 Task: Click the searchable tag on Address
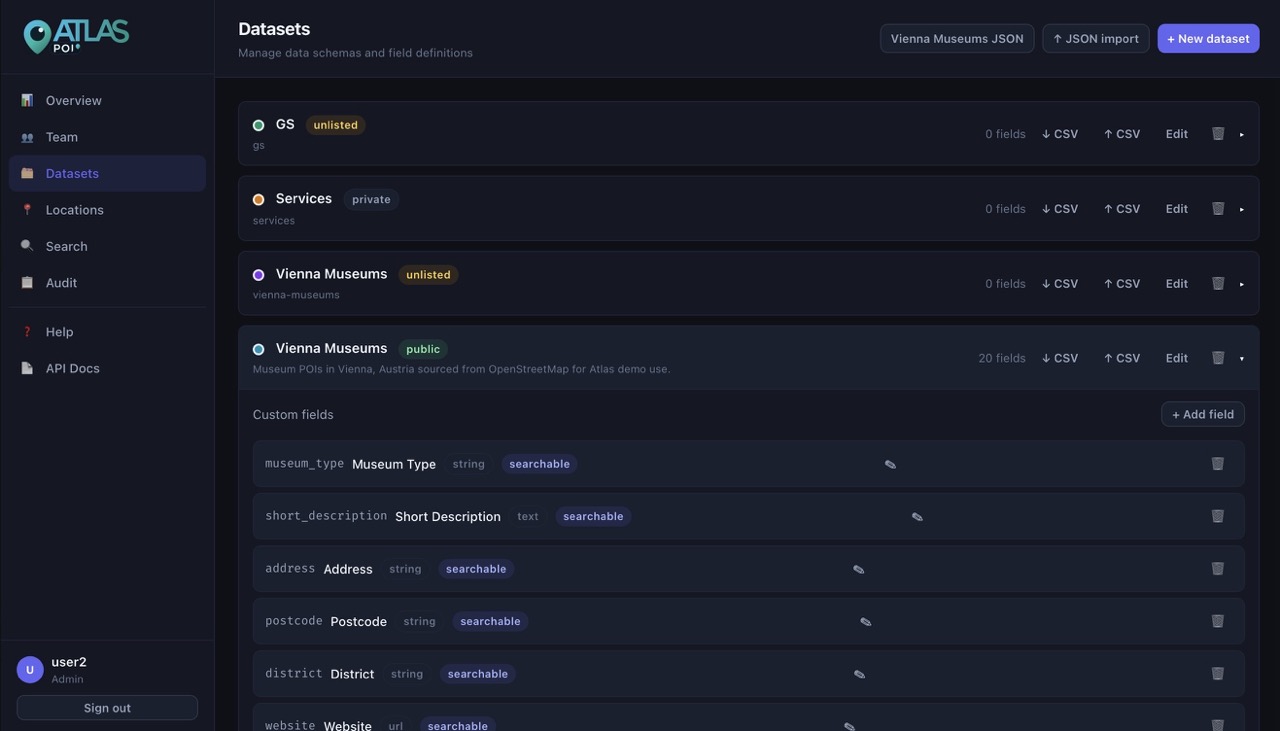pyautogui.click(x=476, y=569)
